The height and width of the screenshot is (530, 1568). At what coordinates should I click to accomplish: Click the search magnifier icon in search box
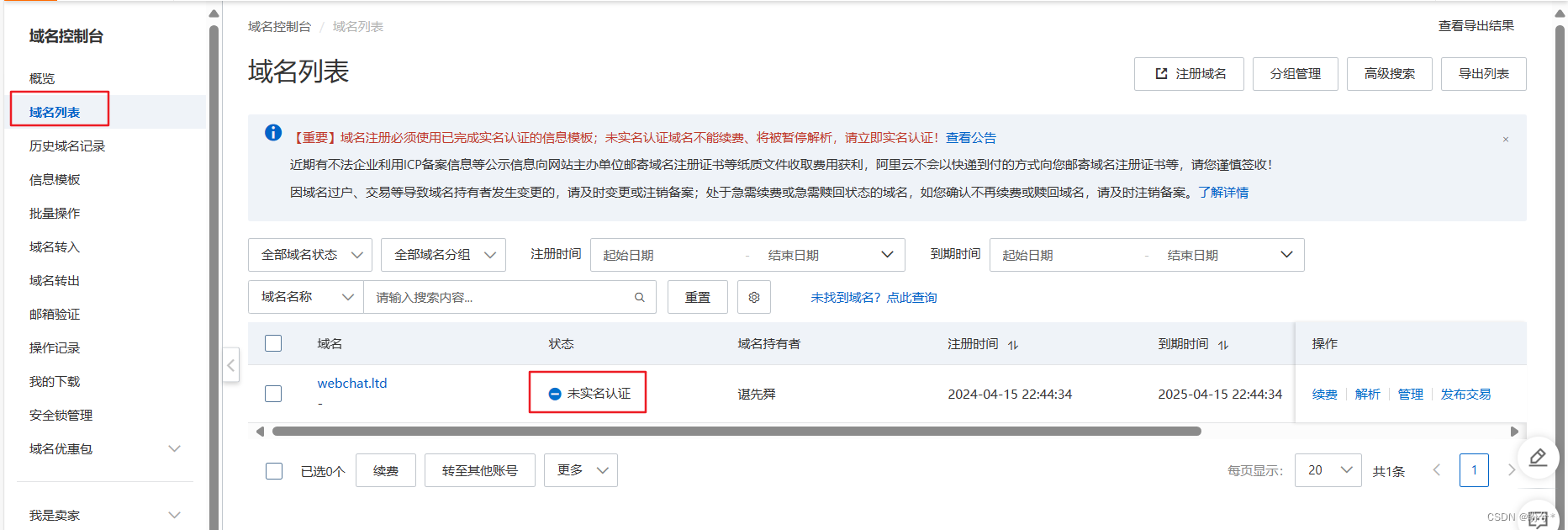[x=640, y=297]
